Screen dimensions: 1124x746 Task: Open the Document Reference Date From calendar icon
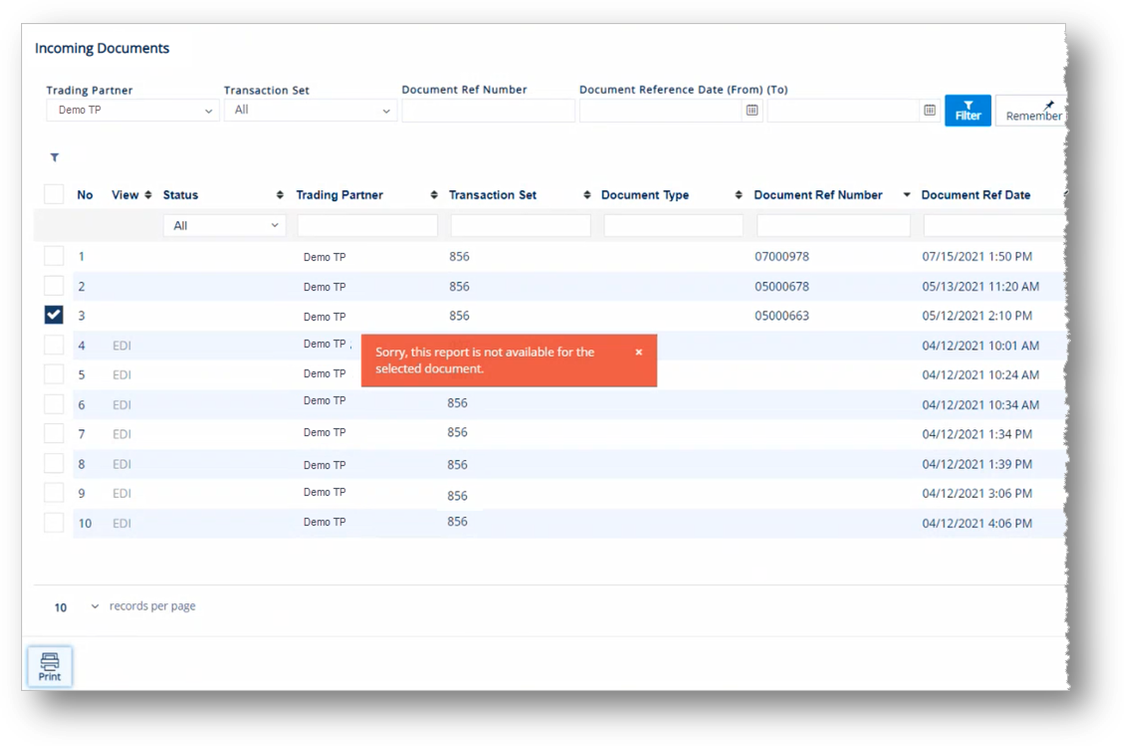[751, 110]
